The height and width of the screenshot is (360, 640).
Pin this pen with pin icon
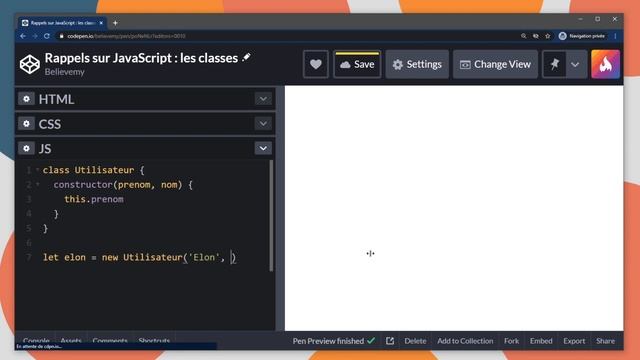click(x=554, y=64)
